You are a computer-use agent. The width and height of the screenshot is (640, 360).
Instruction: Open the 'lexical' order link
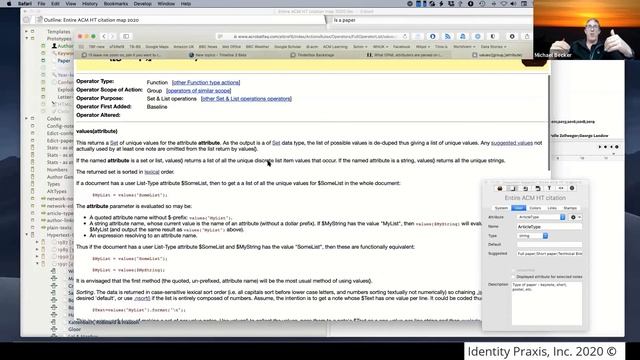pyautogui.click(x=152, y=172)
